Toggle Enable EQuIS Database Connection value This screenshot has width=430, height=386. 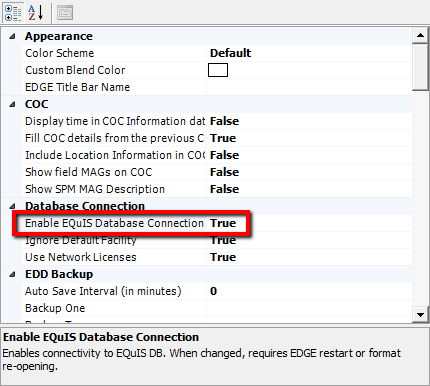309,223
